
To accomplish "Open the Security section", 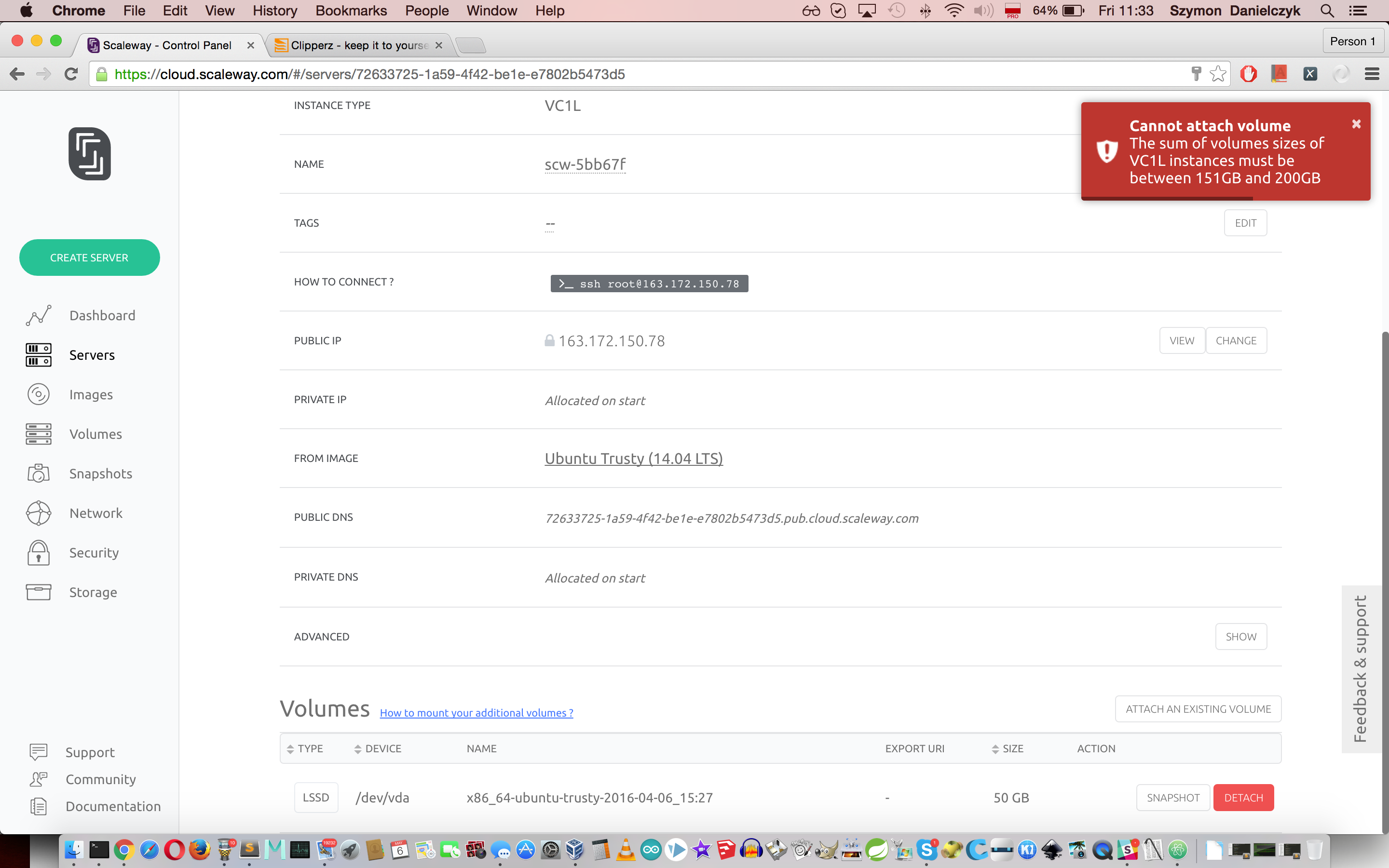I will click(72, 553).
